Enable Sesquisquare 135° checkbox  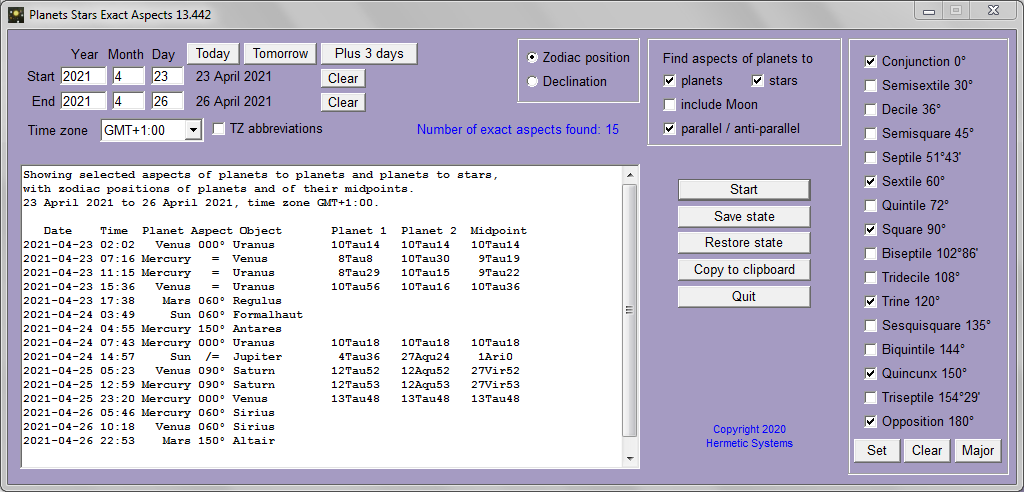(x=871, y=325)
